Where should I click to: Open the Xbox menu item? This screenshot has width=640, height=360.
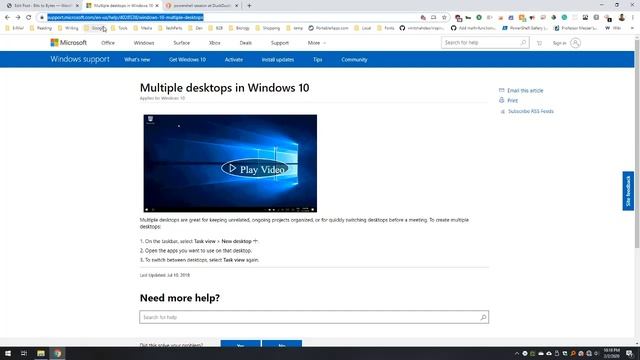(214, 43)
